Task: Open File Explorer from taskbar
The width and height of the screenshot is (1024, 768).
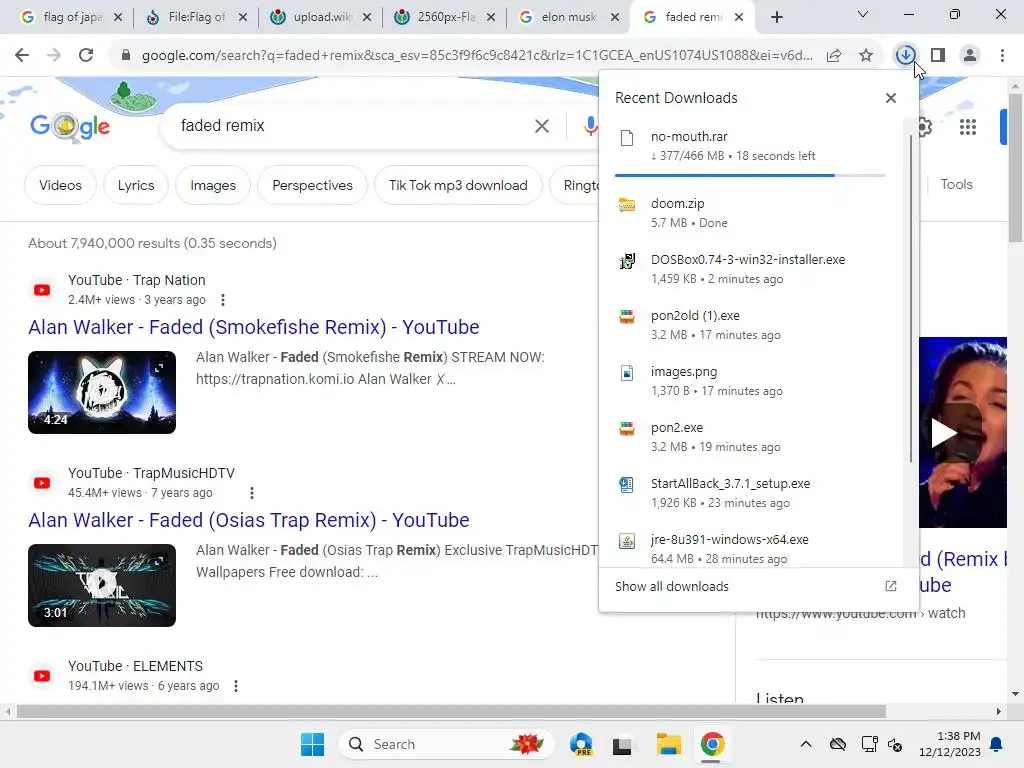Action: point(668,744)
